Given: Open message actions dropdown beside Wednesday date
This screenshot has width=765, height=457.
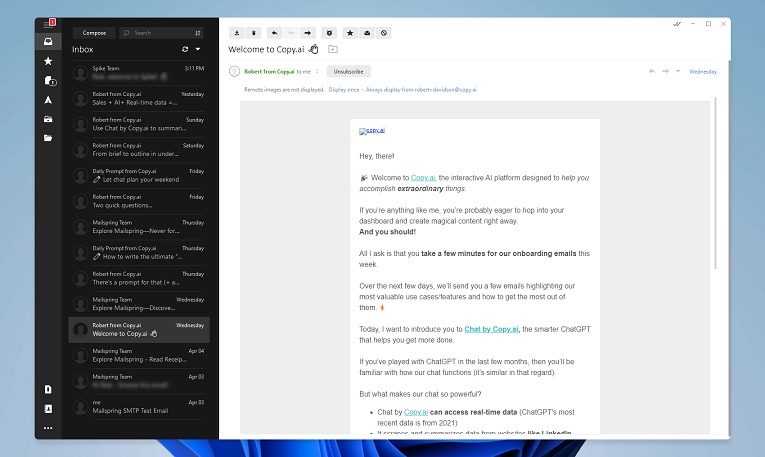Looking at the screenshot, I should point(678,71).
